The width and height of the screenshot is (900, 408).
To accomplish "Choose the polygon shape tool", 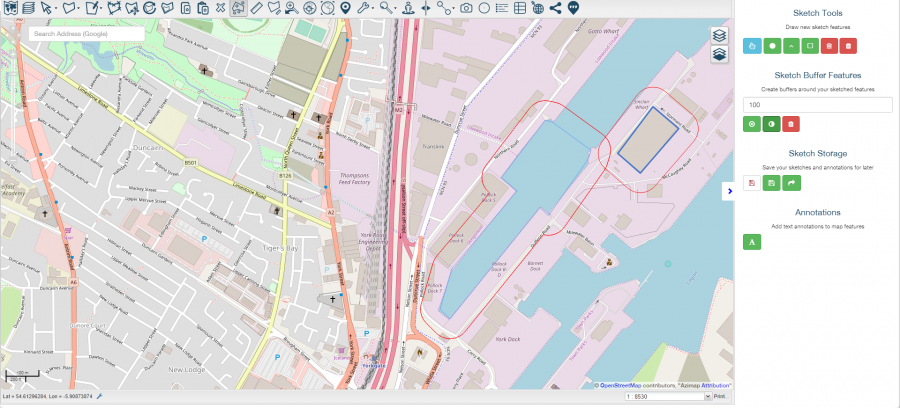I will (69, 8).
